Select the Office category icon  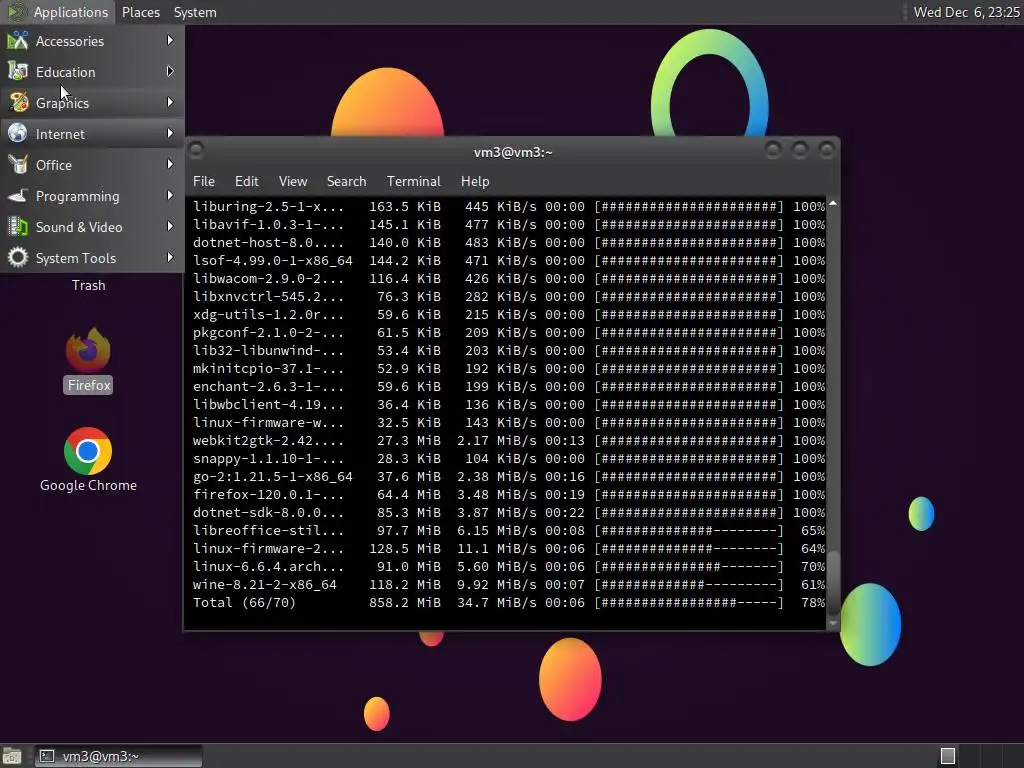coord(18,165)
